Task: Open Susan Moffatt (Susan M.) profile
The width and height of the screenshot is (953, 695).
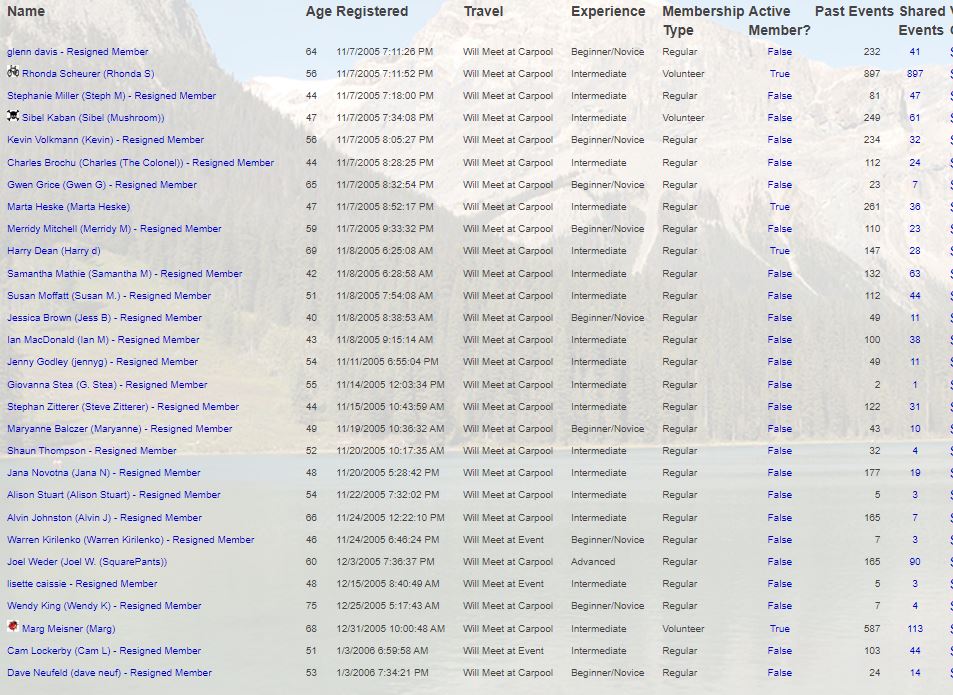Action: pyautogui.click(x=109, y=296)
